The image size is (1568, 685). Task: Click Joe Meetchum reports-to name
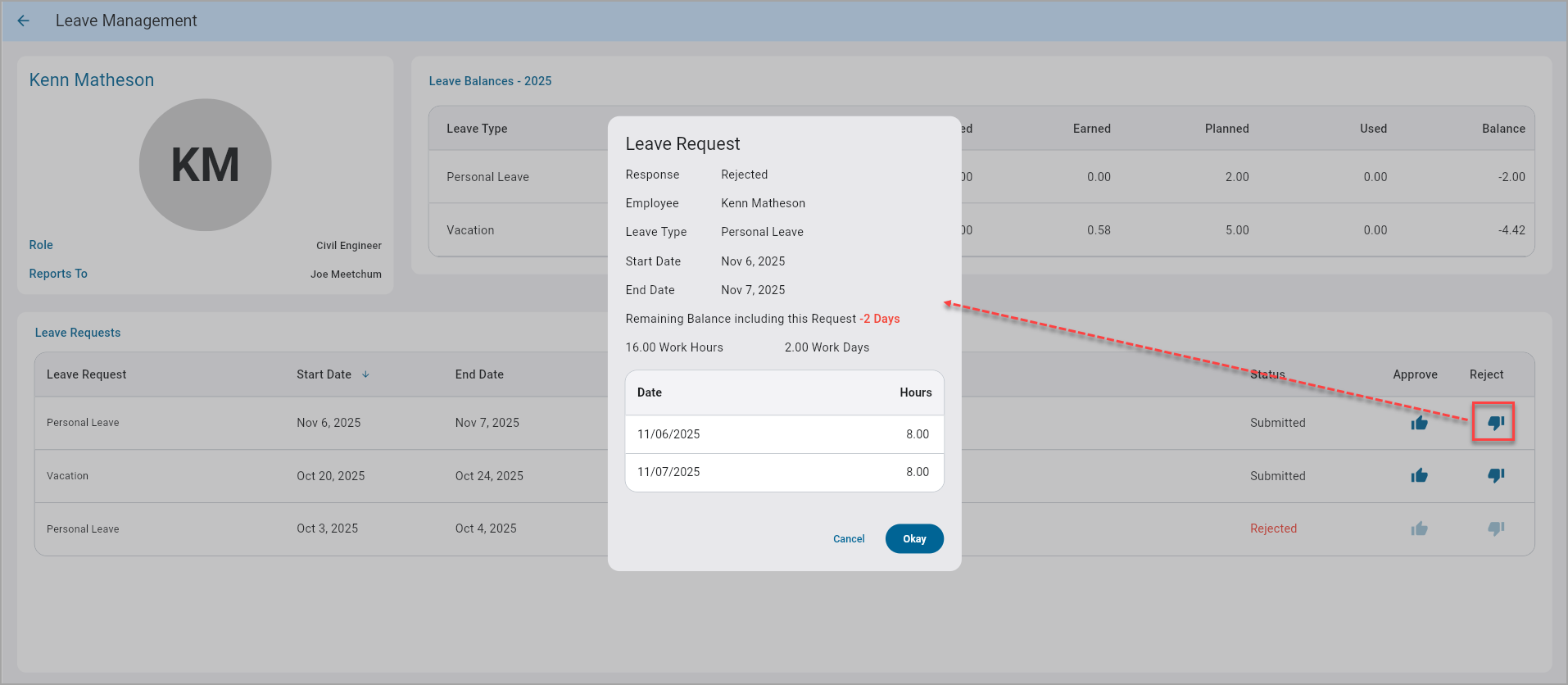[346, 274]
